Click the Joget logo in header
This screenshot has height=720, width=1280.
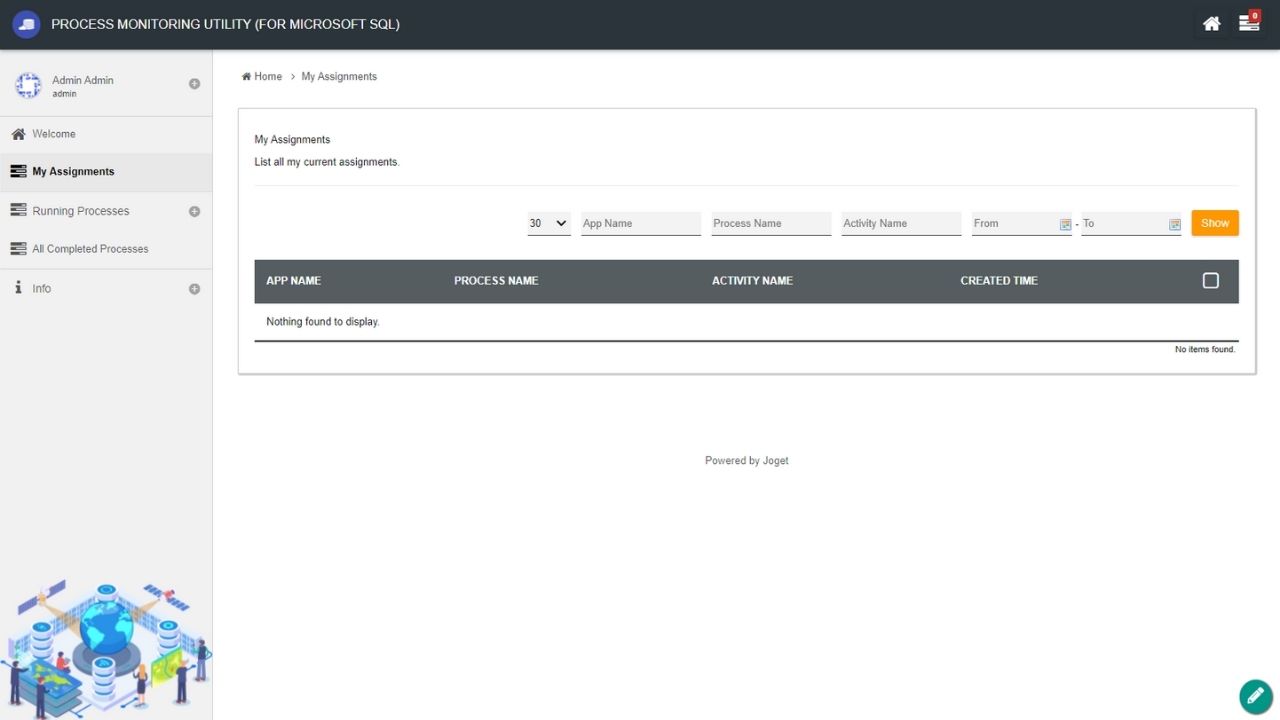coord(26,24)
